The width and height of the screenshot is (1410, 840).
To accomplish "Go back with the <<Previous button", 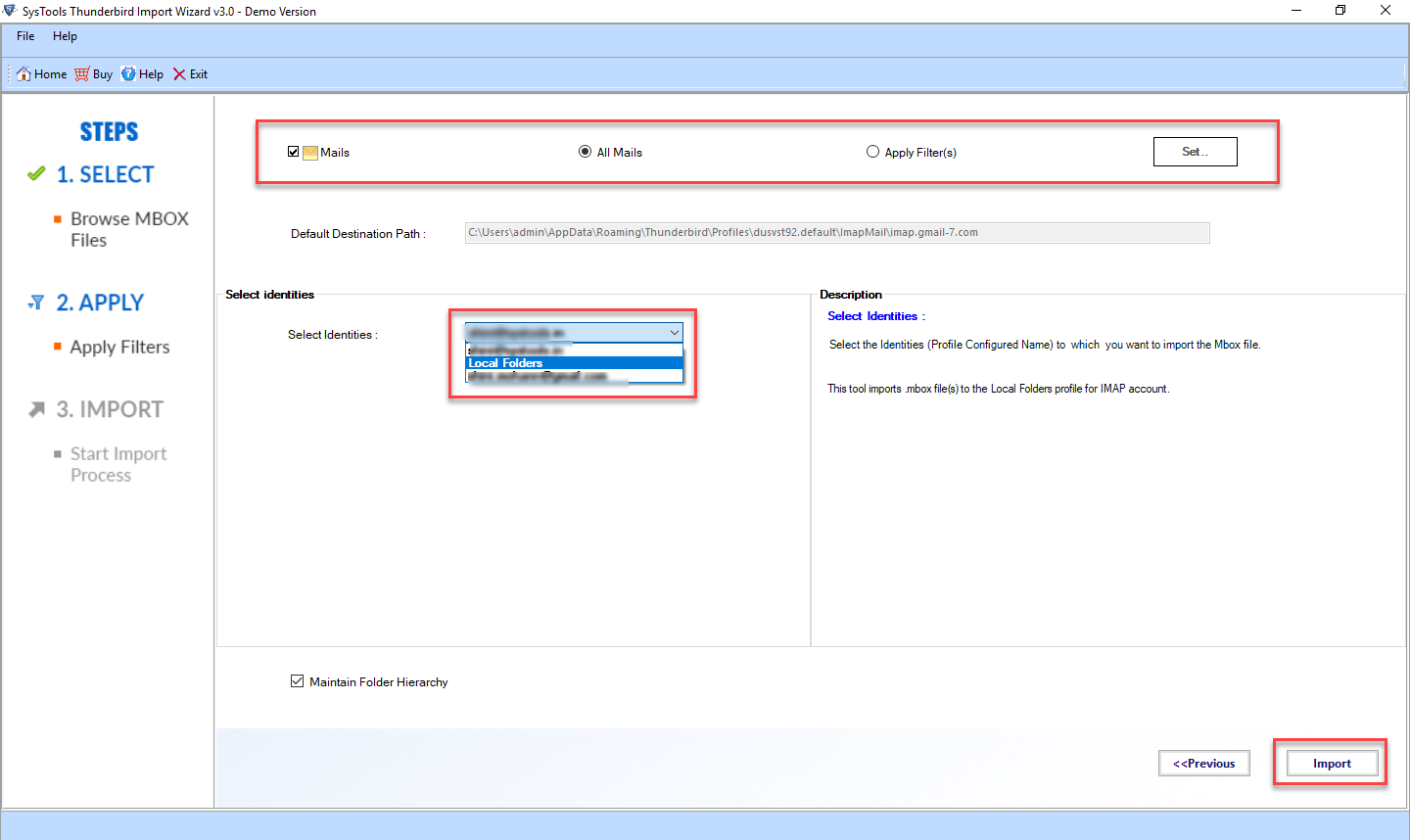I will point(1203,764).
